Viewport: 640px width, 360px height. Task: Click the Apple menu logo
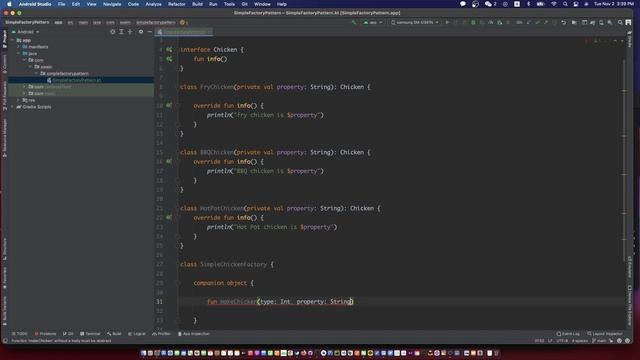pyautogui.click(x=9, y=4)
